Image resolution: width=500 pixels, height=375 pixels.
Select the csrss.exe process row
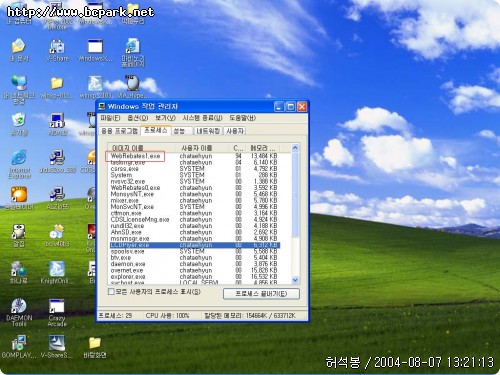(x=195, y=169)
